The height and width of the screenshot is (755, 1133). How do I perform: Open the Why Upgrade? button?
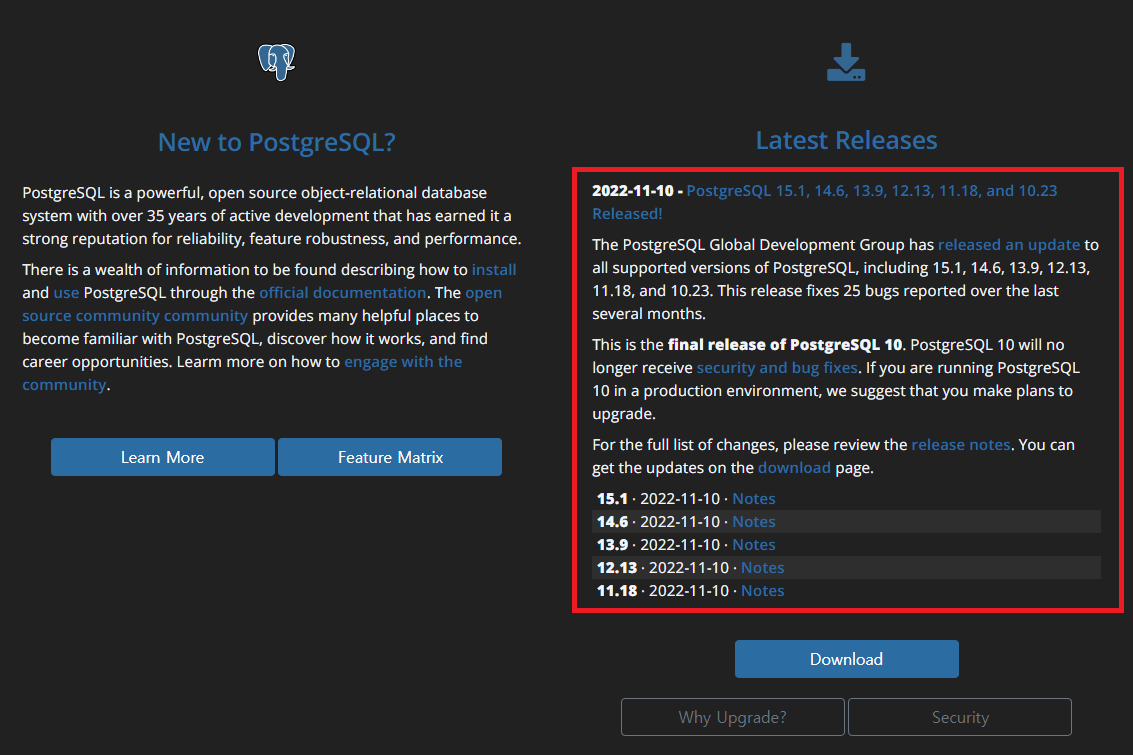click(733, 717)
